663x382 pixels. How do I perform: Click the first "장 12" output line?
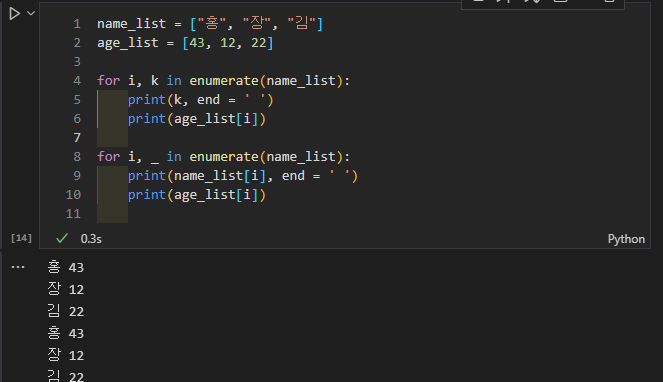tap(66, 289)
